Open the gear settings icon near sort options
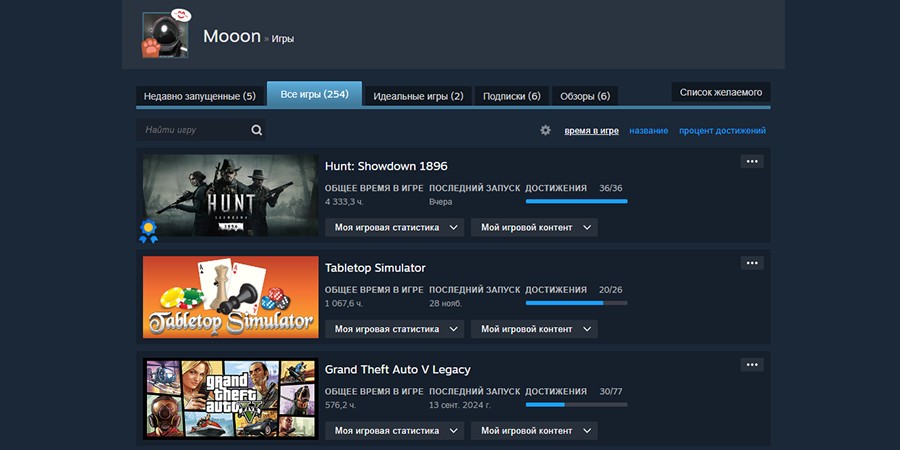This screenshot has width=900, height=450. coord(545,130)
